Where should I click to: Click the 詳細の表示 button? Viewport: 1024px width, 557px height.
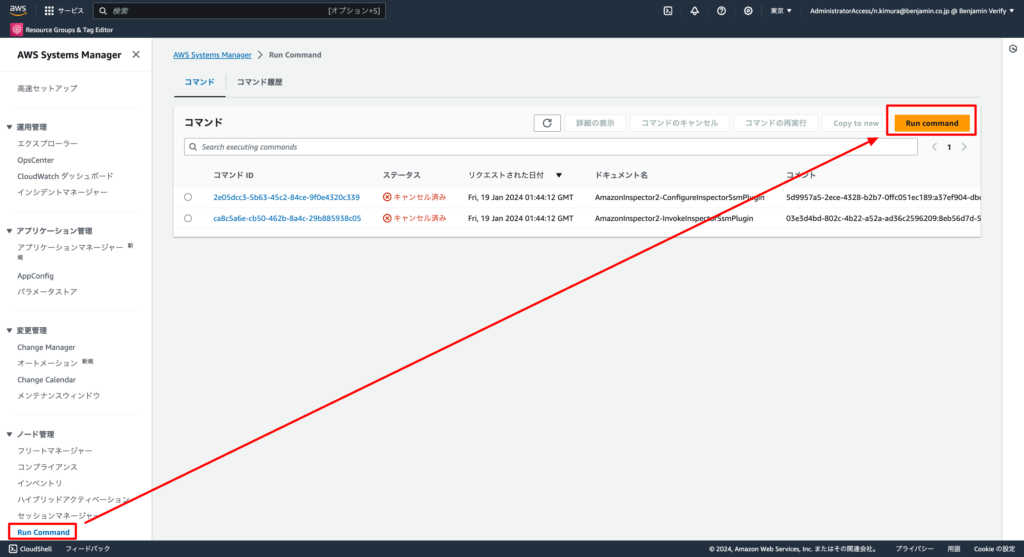tap(595, 123)
